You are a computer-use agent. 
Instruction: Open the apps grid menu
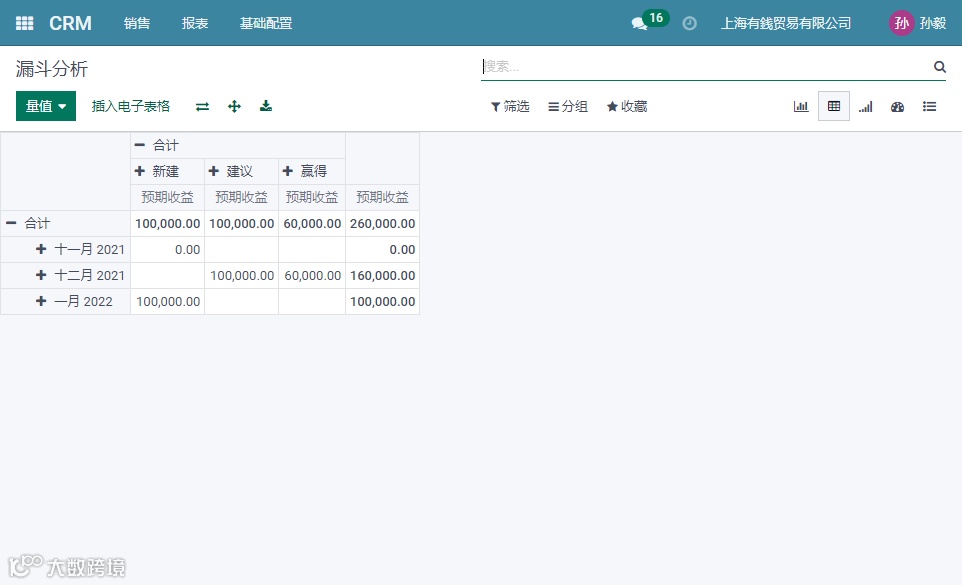pos(25,23)
